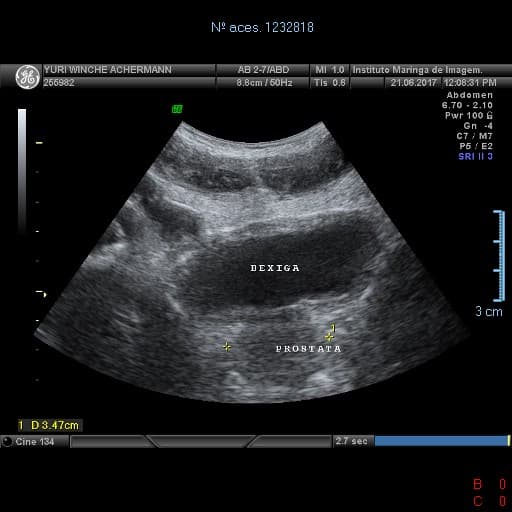Image resolution: width=512 pixels, height=512 pixels.
Task: Click the green indicator above the scan
Action: coord(177,109)
